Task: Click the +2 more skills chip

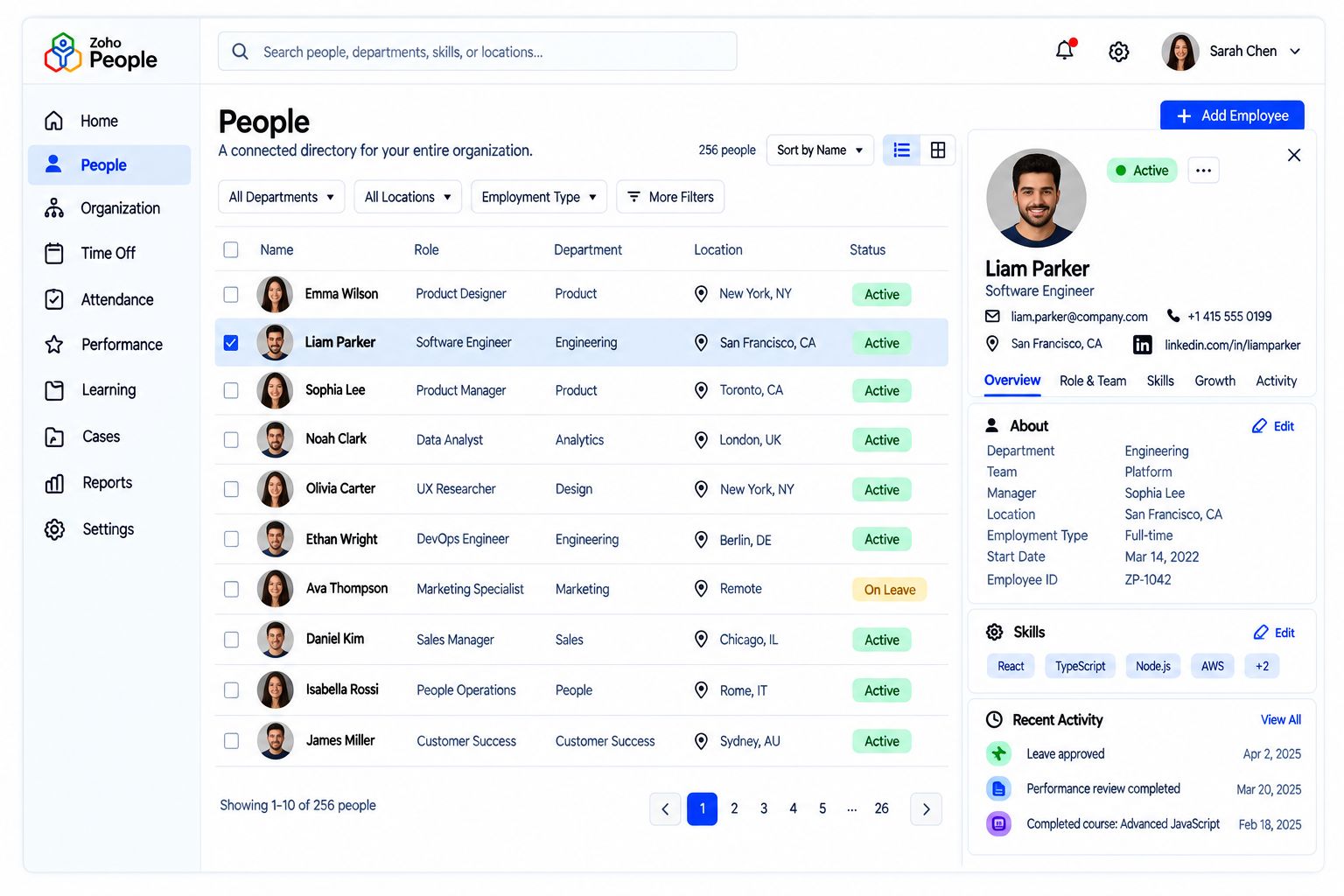Action: (x=1262, y=666)
